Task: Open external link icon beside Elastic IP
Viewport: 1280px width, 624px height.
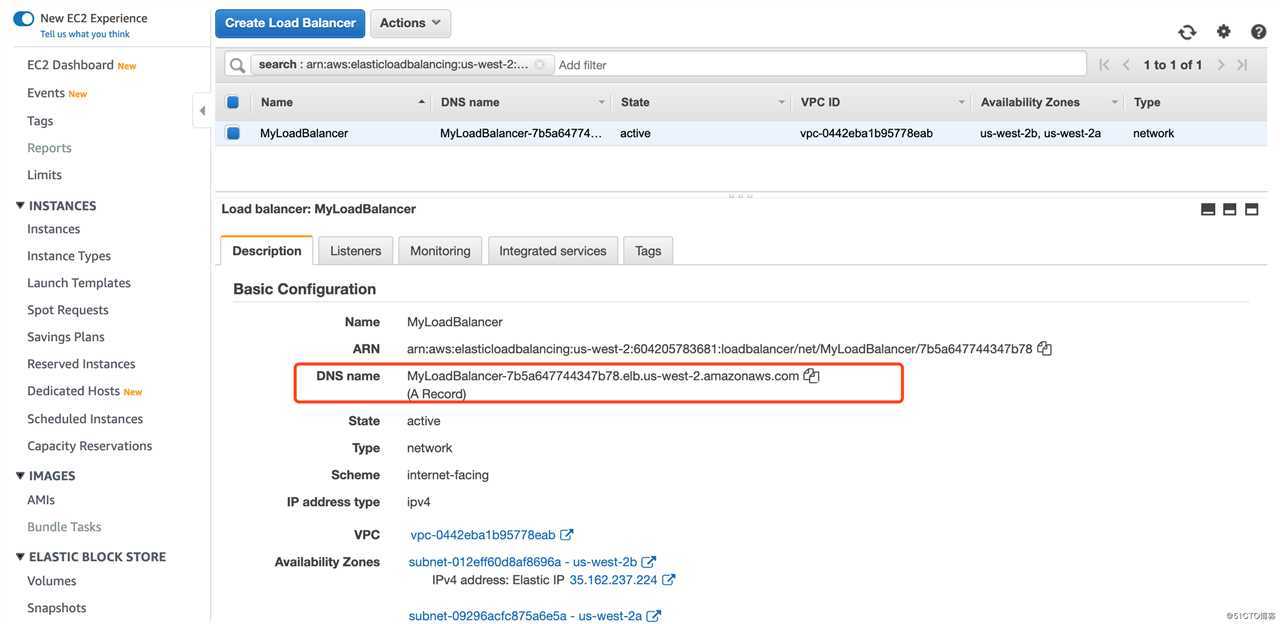Action: (668, 580)
